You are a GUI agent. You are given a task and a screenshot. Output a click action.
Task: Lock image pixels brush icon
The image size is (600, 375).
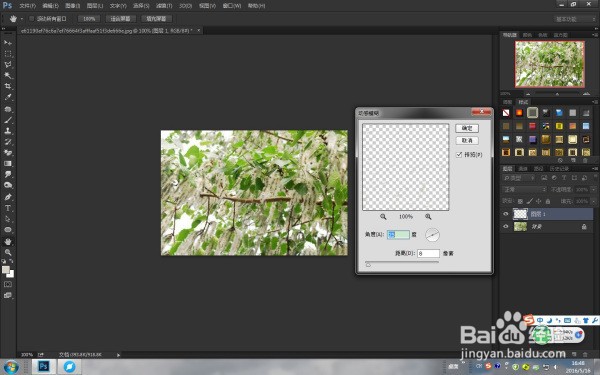[x=530, y=201]
